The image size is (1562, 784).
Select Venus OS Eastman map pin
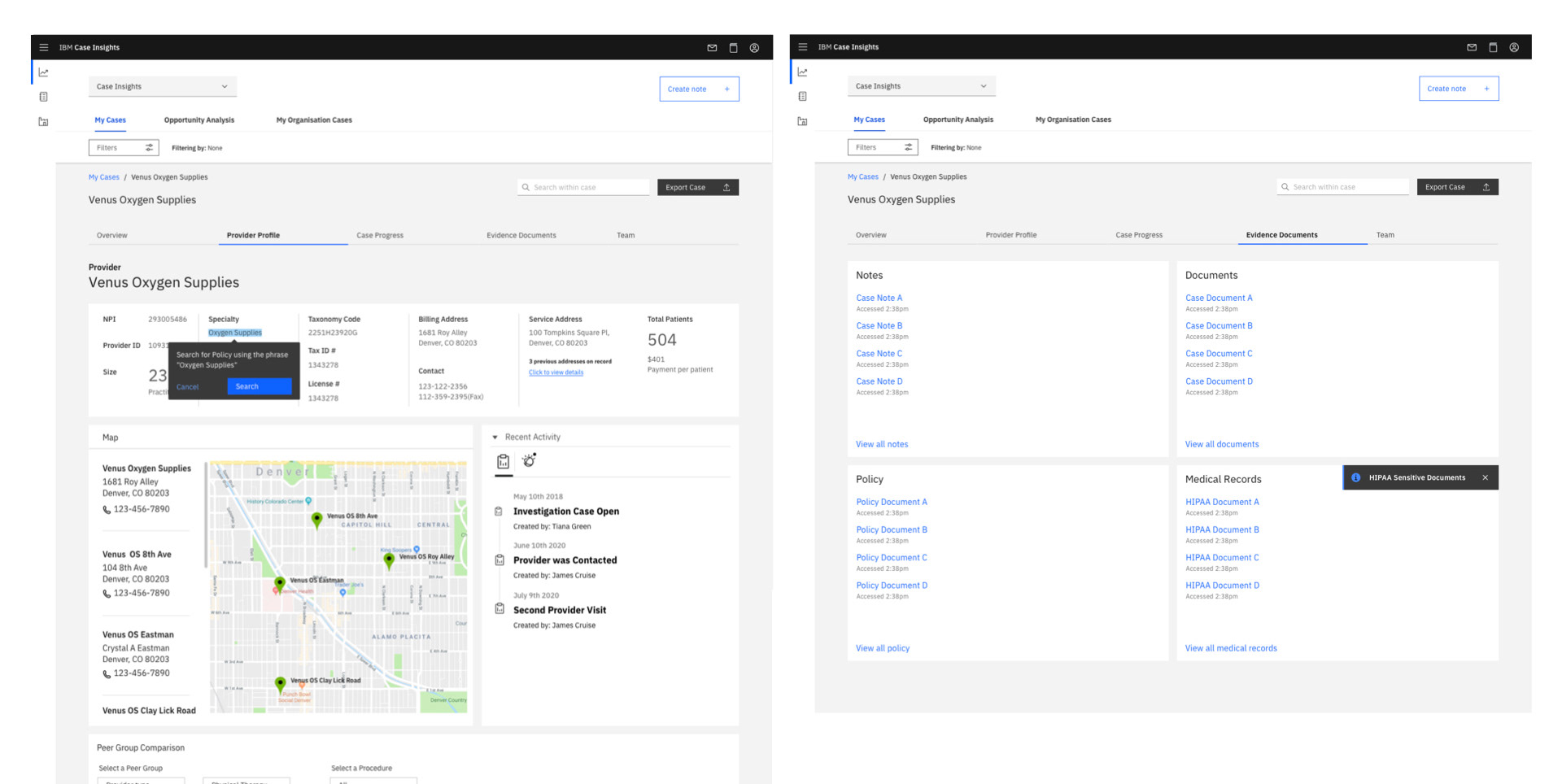(x=280, y=584)
